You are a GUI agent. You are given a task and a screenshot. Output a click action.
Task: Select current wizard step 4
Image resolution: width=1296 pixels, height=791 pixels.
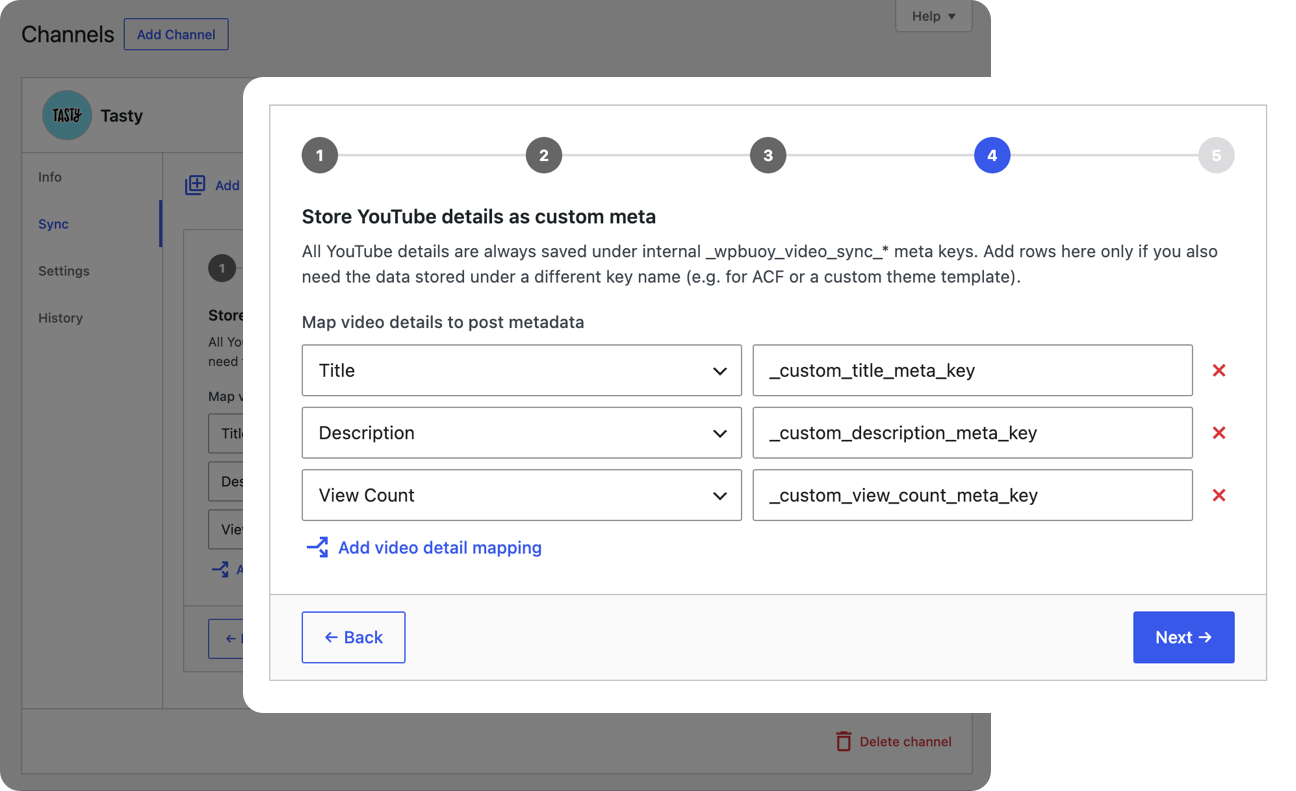click(x=992, y=155)
